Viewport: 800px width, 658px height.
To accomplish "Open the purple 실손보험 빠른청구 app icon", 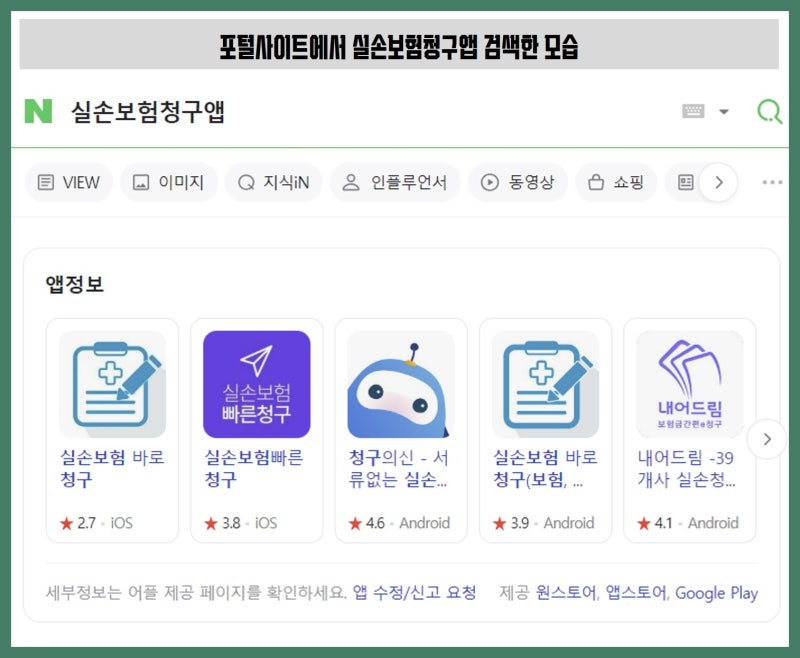I will 257,384.
